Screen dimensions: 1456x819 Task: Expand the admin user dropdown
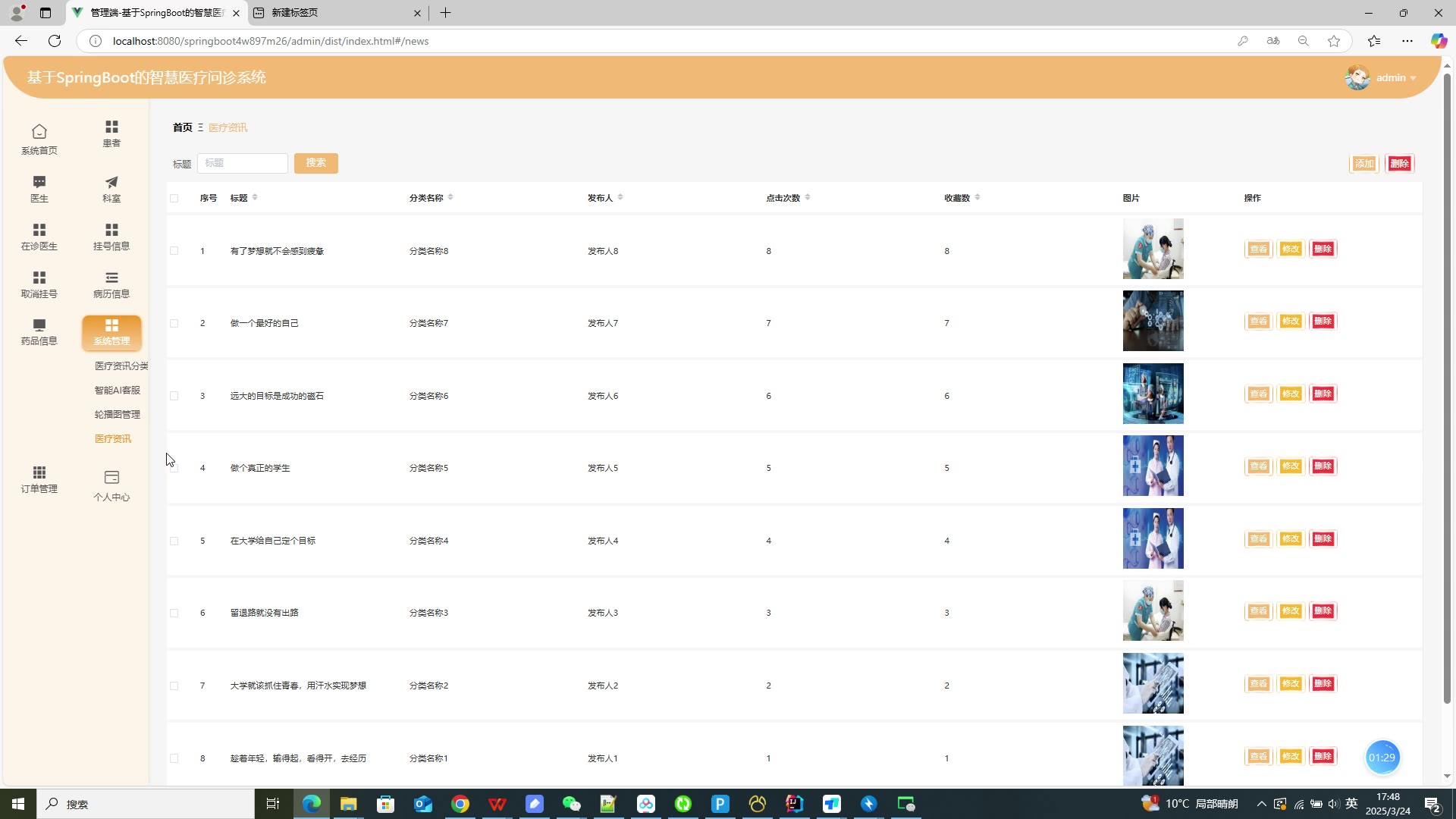(x=1395, y=78)
